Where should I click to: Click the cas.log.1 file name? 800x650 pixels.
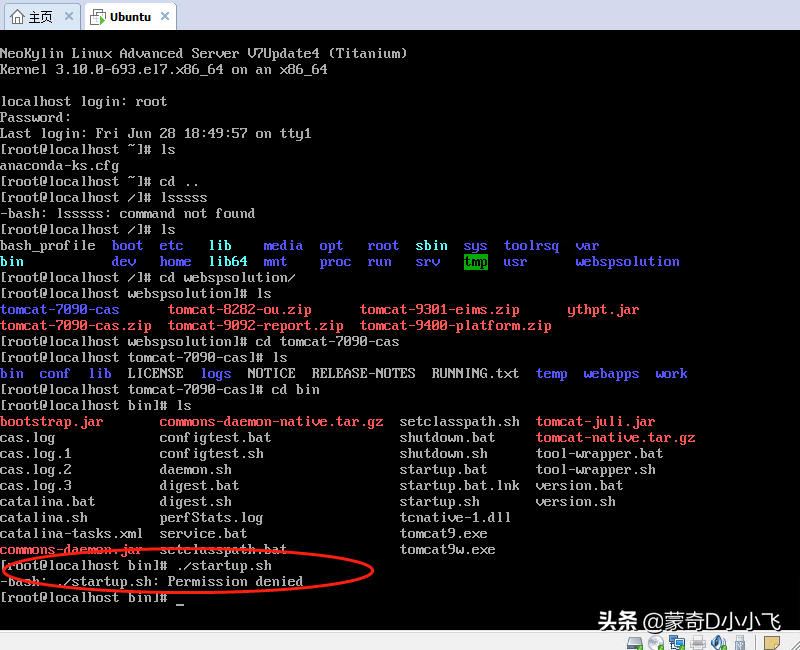point(36,454)
